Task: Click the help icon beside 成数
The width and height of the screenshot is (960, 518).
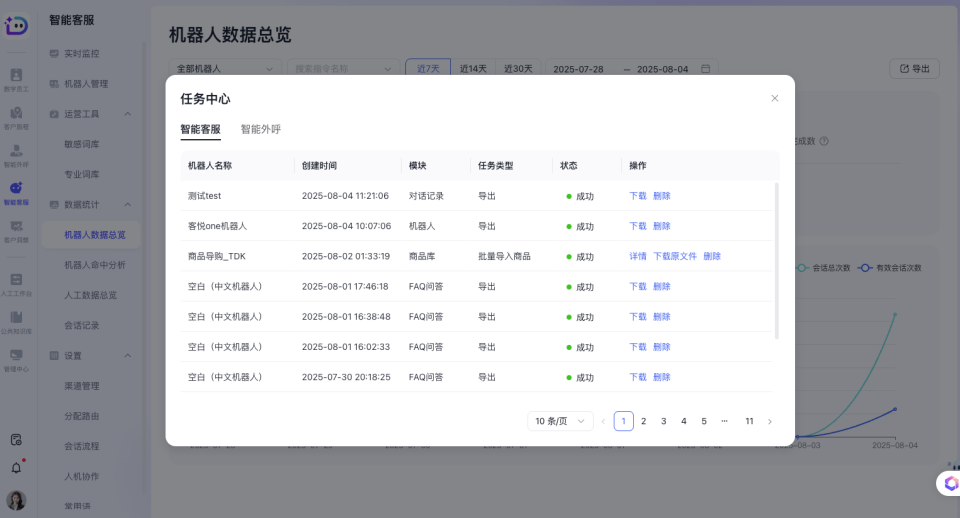Action: tap(824, 141)
